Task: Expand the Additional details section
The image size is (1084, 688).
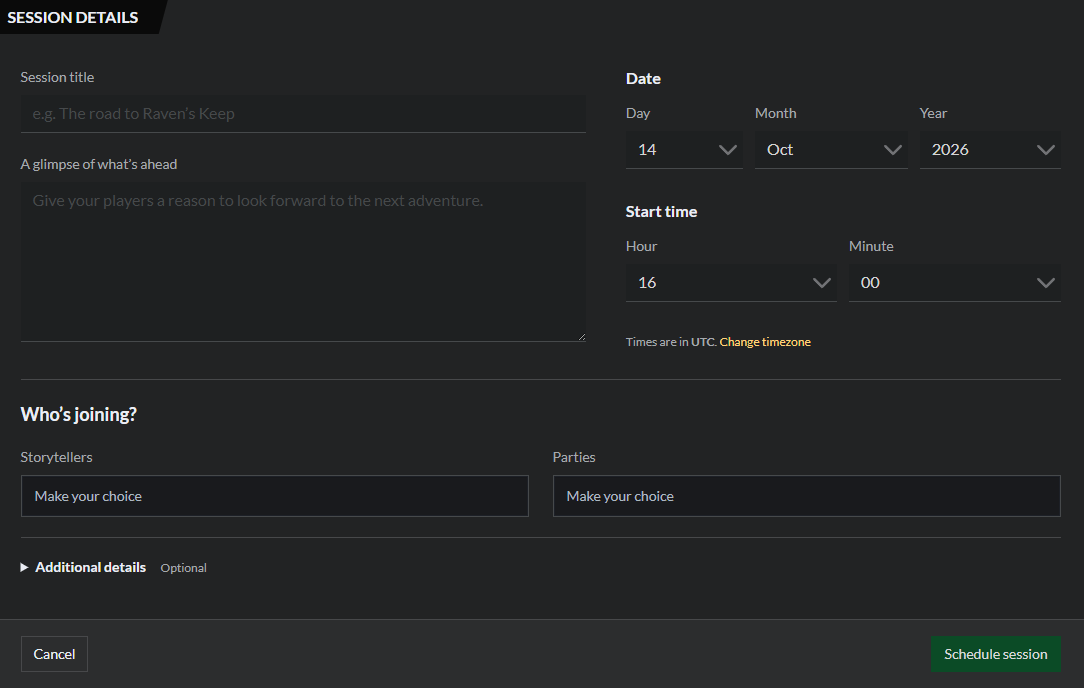Action: point(84,567)
